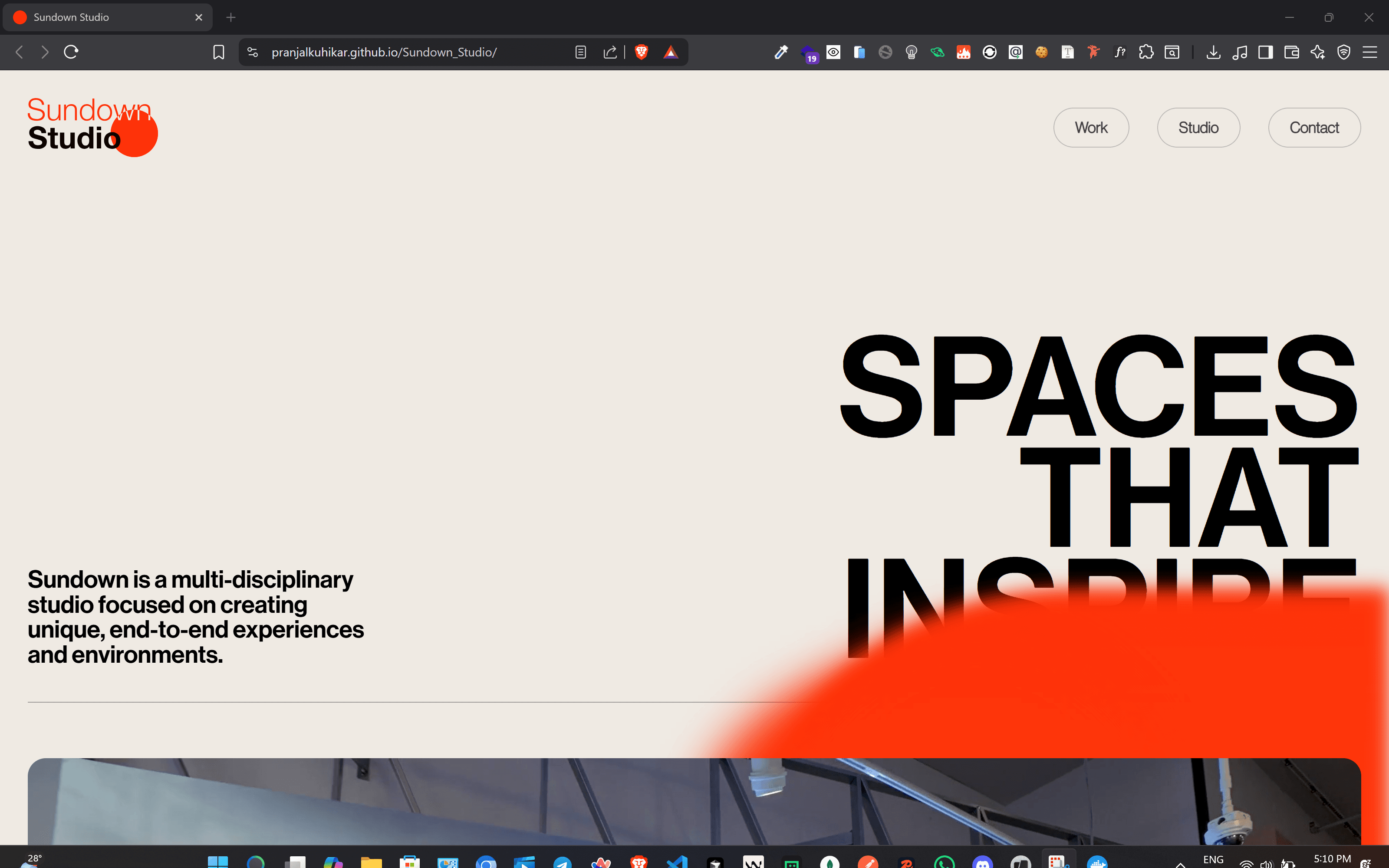Open Visual Studio Code from taskbar
This screenshot has width=1389, height=868.
click(677, 861)
